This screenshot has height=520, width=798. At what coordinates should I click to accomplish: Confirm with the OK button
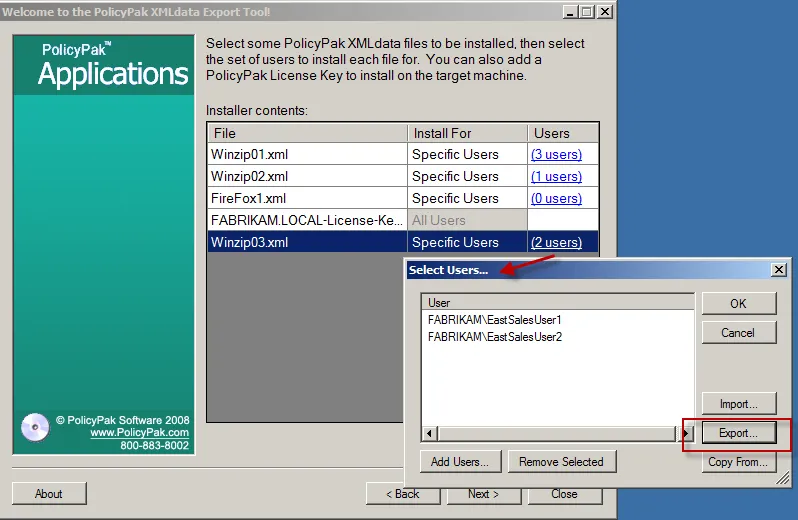coord(738,304)
